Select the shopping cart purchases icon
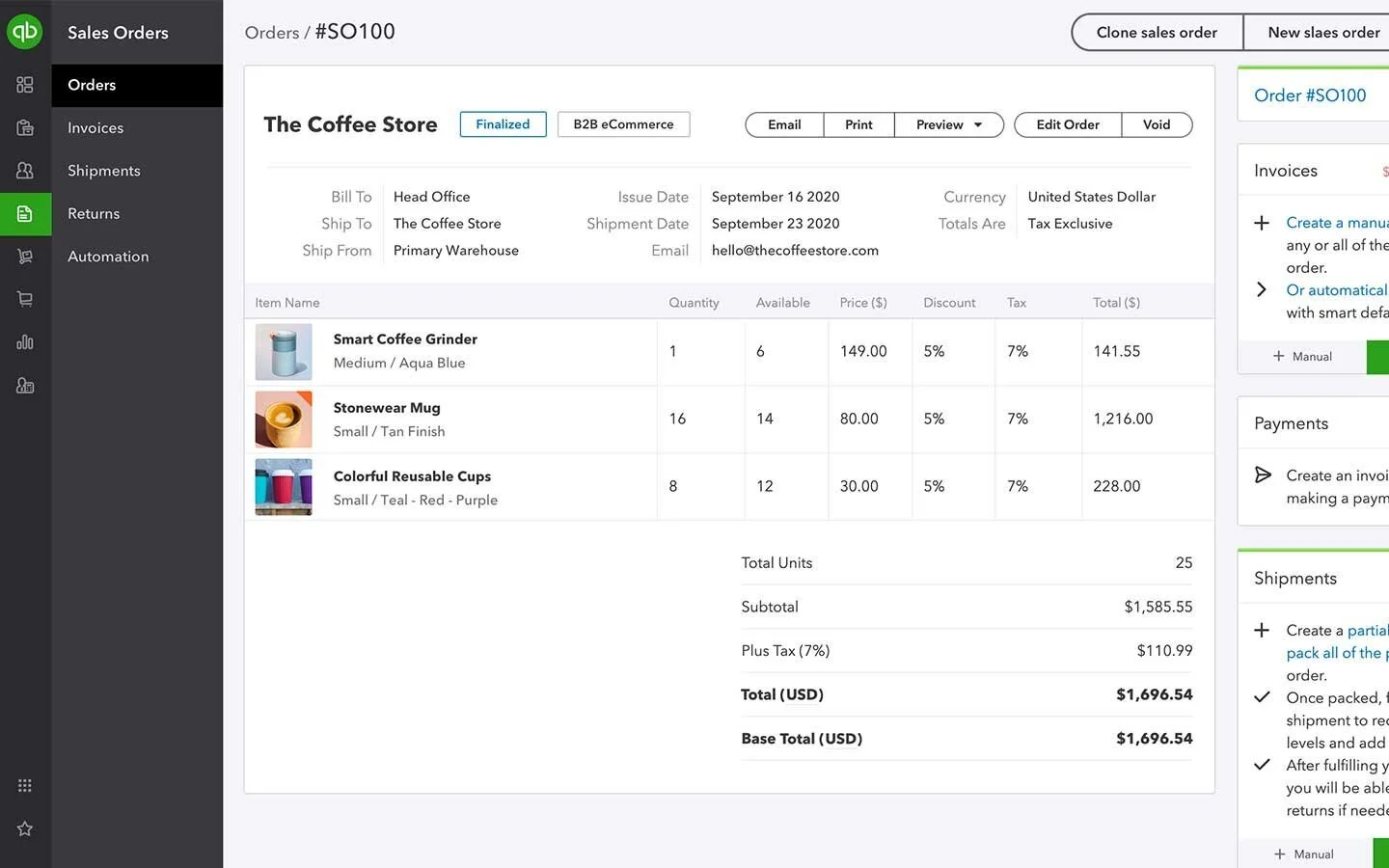 click(25, 298)
